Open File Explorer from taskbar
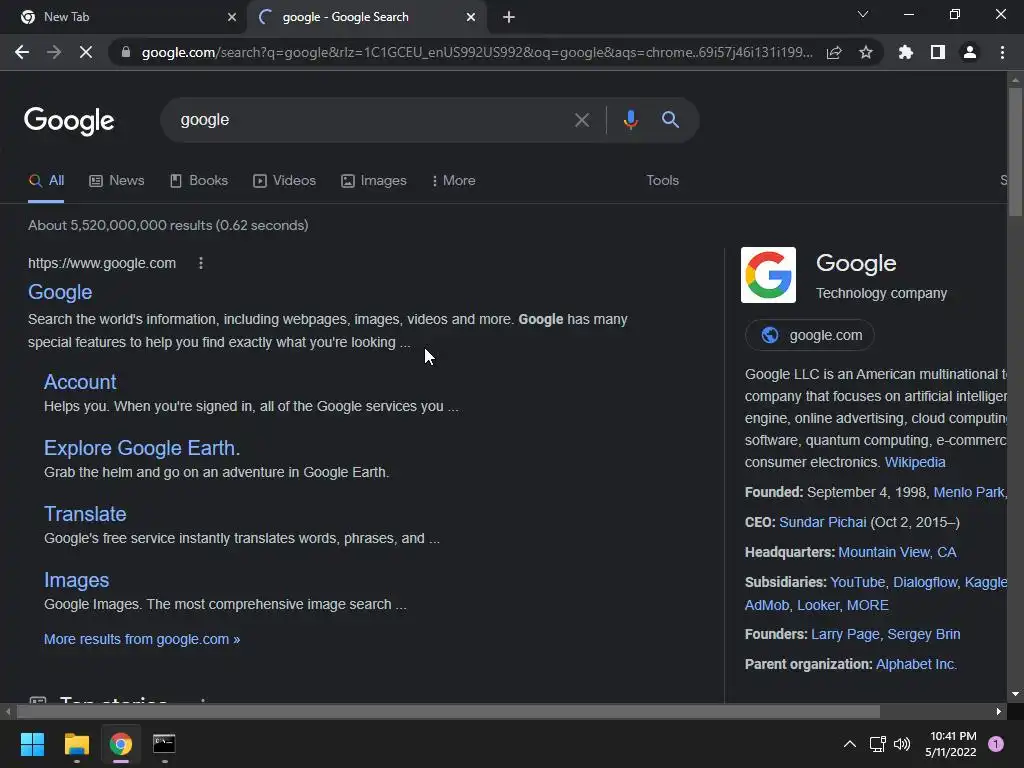 [76, 744]
